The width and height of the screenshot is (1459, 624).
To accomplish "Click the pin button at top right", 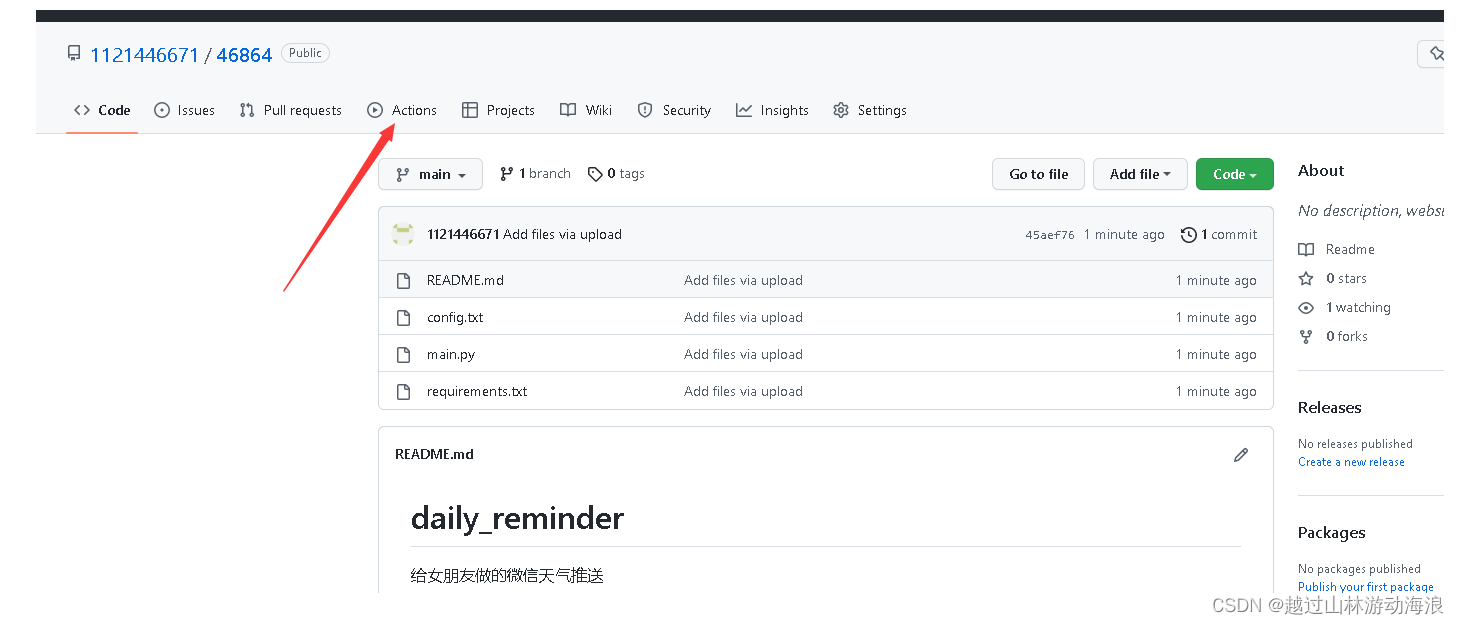I will point(1432,54).
